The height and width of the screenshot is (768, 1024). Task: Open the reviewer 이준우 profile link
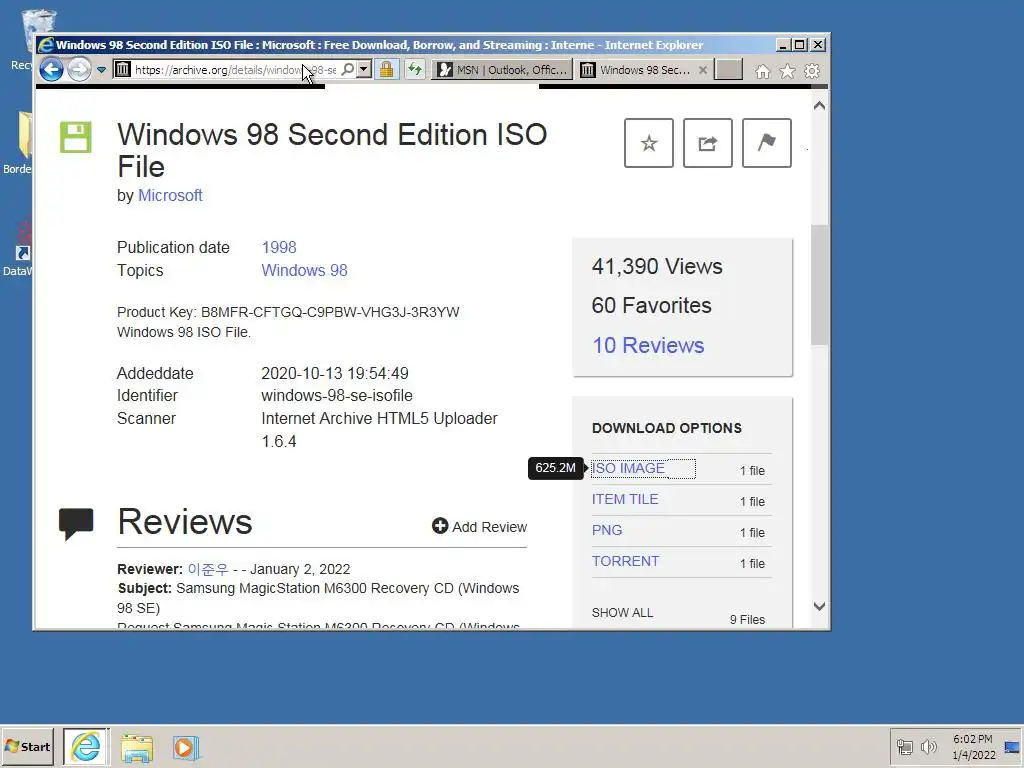coord(208,569)
